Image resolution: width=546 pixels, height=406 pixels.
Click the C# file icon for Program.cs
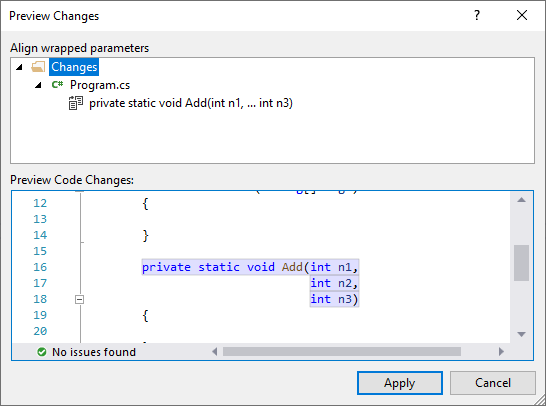tap(57, 85)
